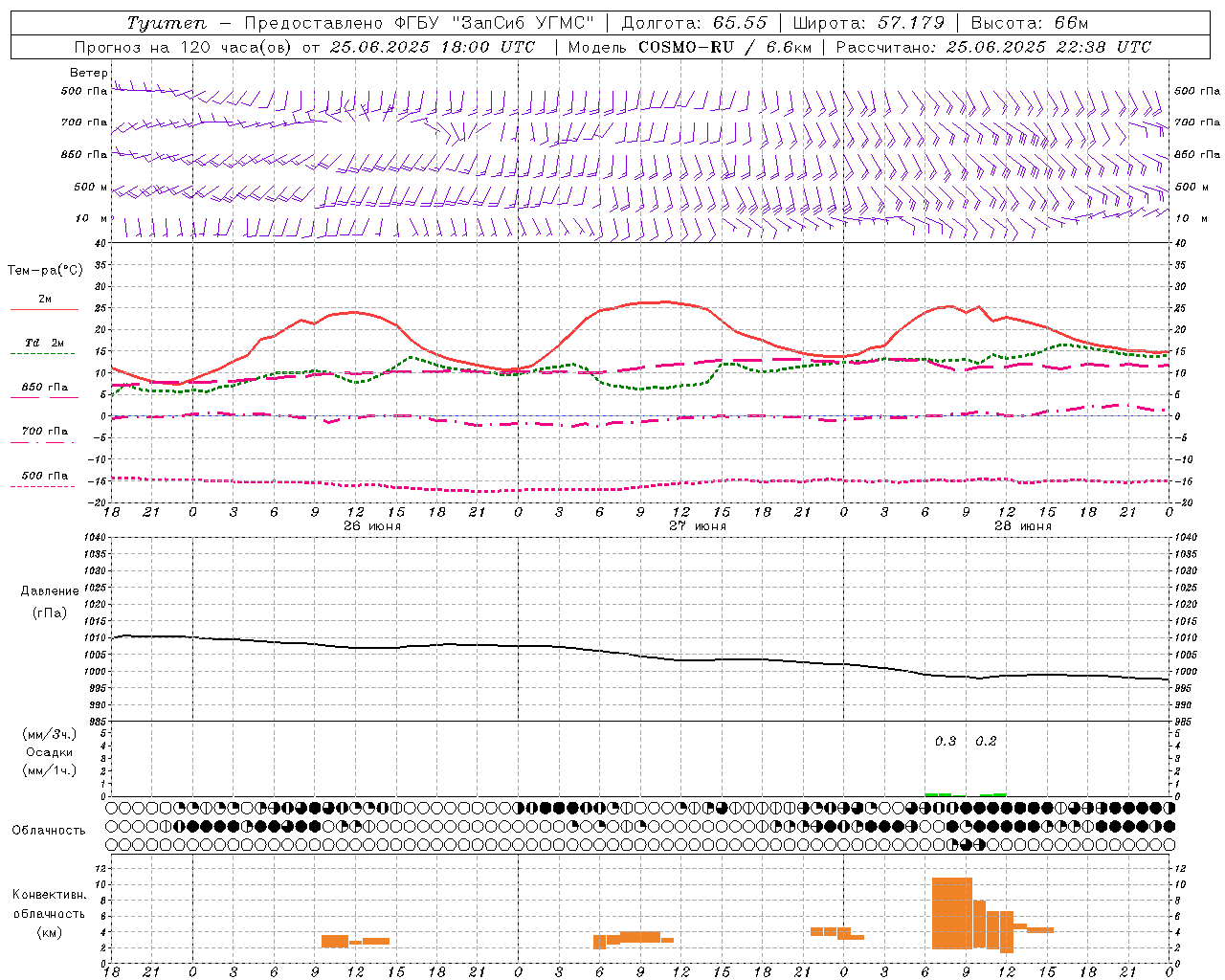Click the '(мм/1ч.)' precipitation unit label
The width and height of the screenshot is (1225, 980).
(49, 770)
